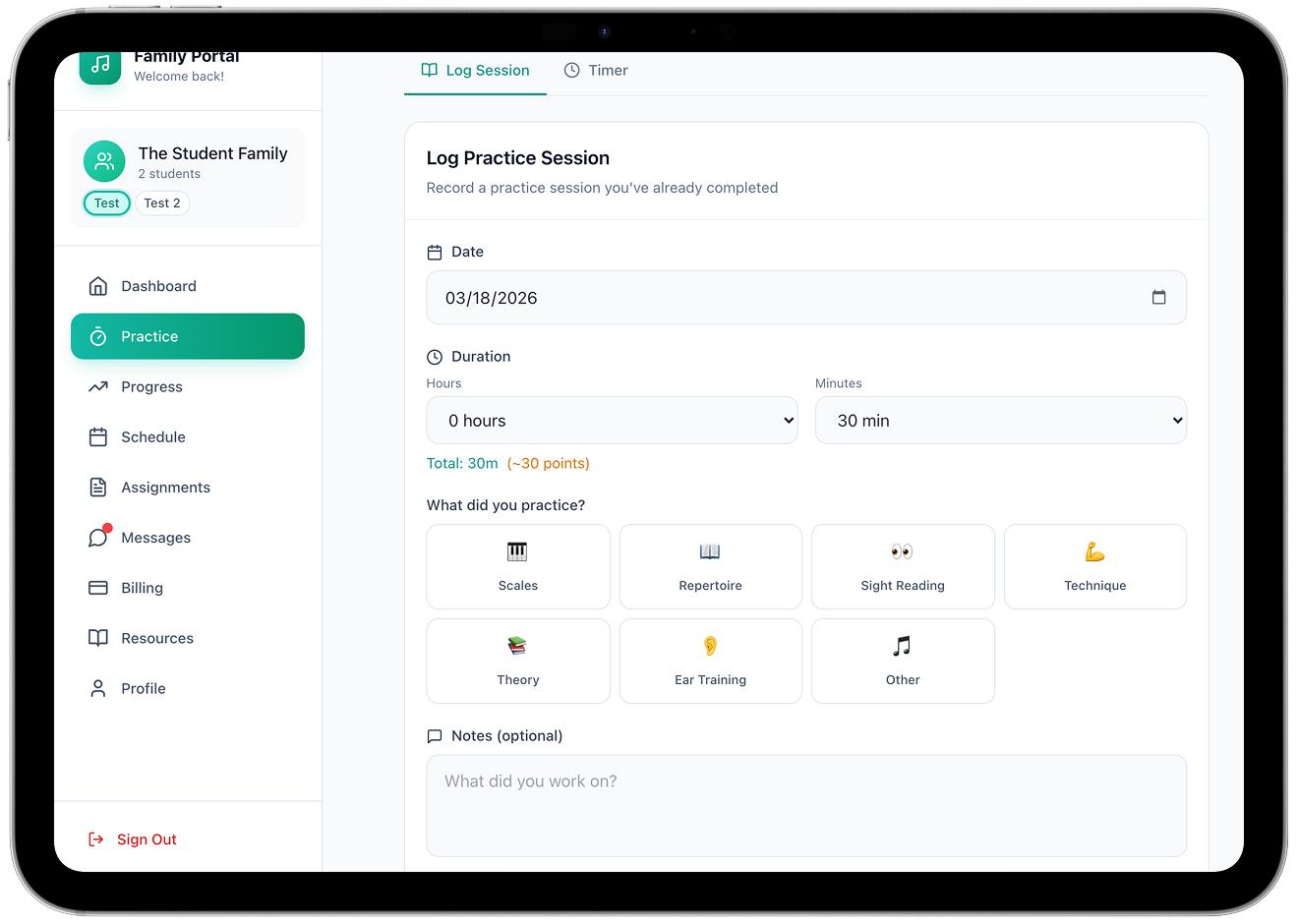Screen dimensions: 1298x924
Task: Select the Test student chip
Action: pos(107,203)
